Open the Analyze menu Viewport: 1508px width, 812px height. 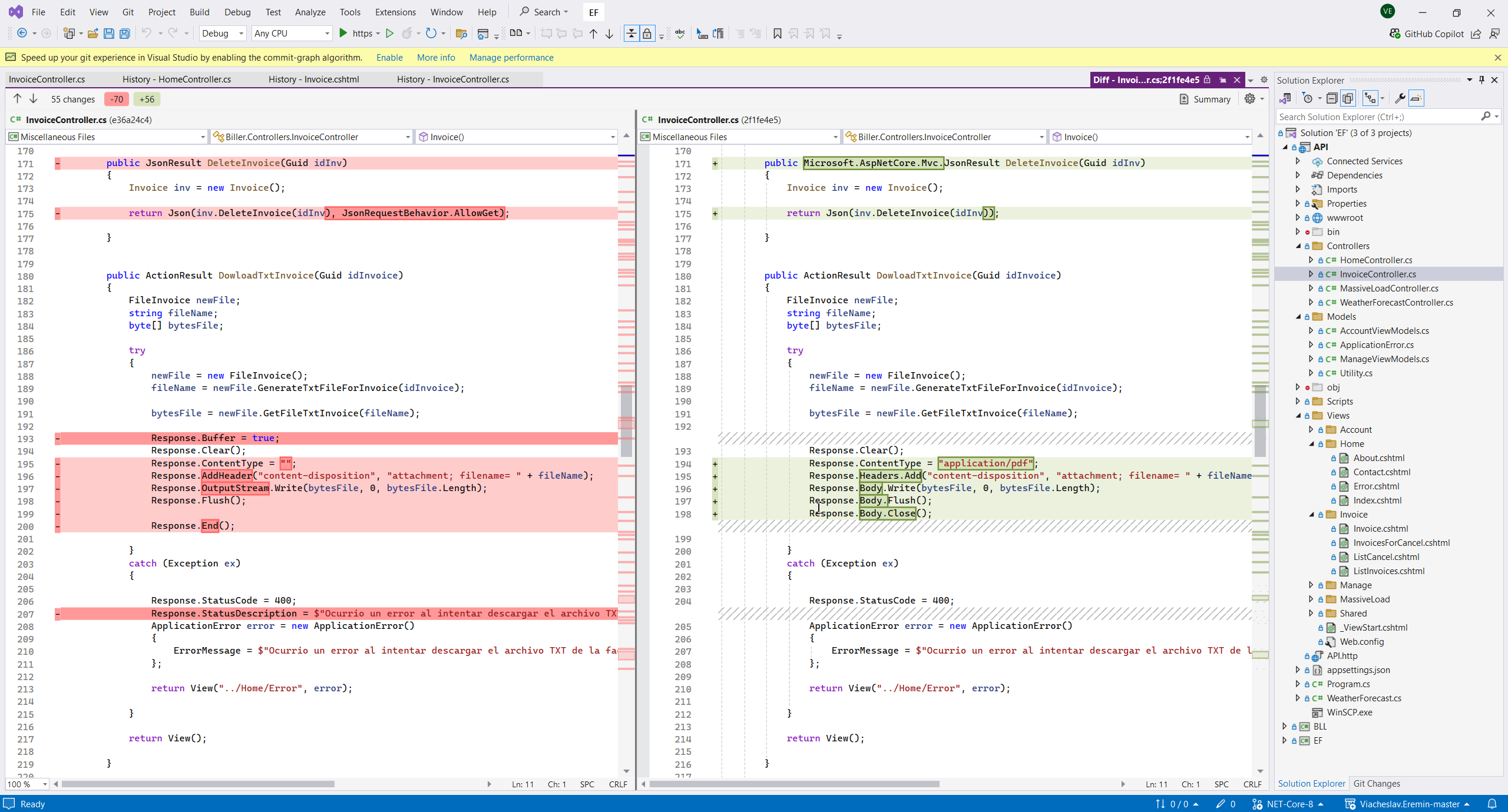pos(310,12)
